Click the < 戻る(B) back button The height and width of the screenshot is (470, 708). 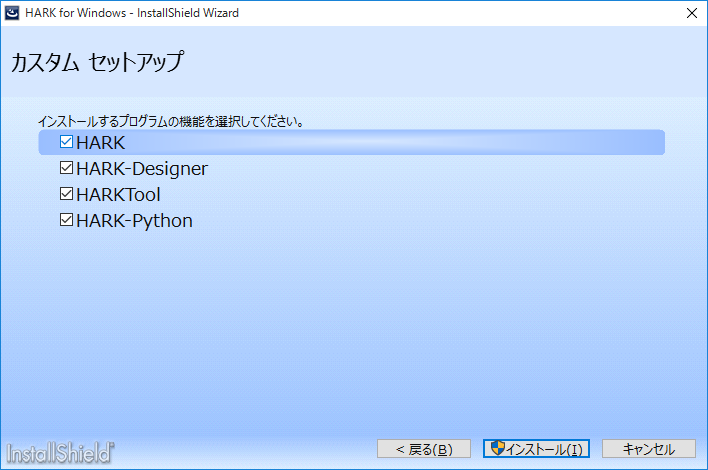tap(424, 449)
